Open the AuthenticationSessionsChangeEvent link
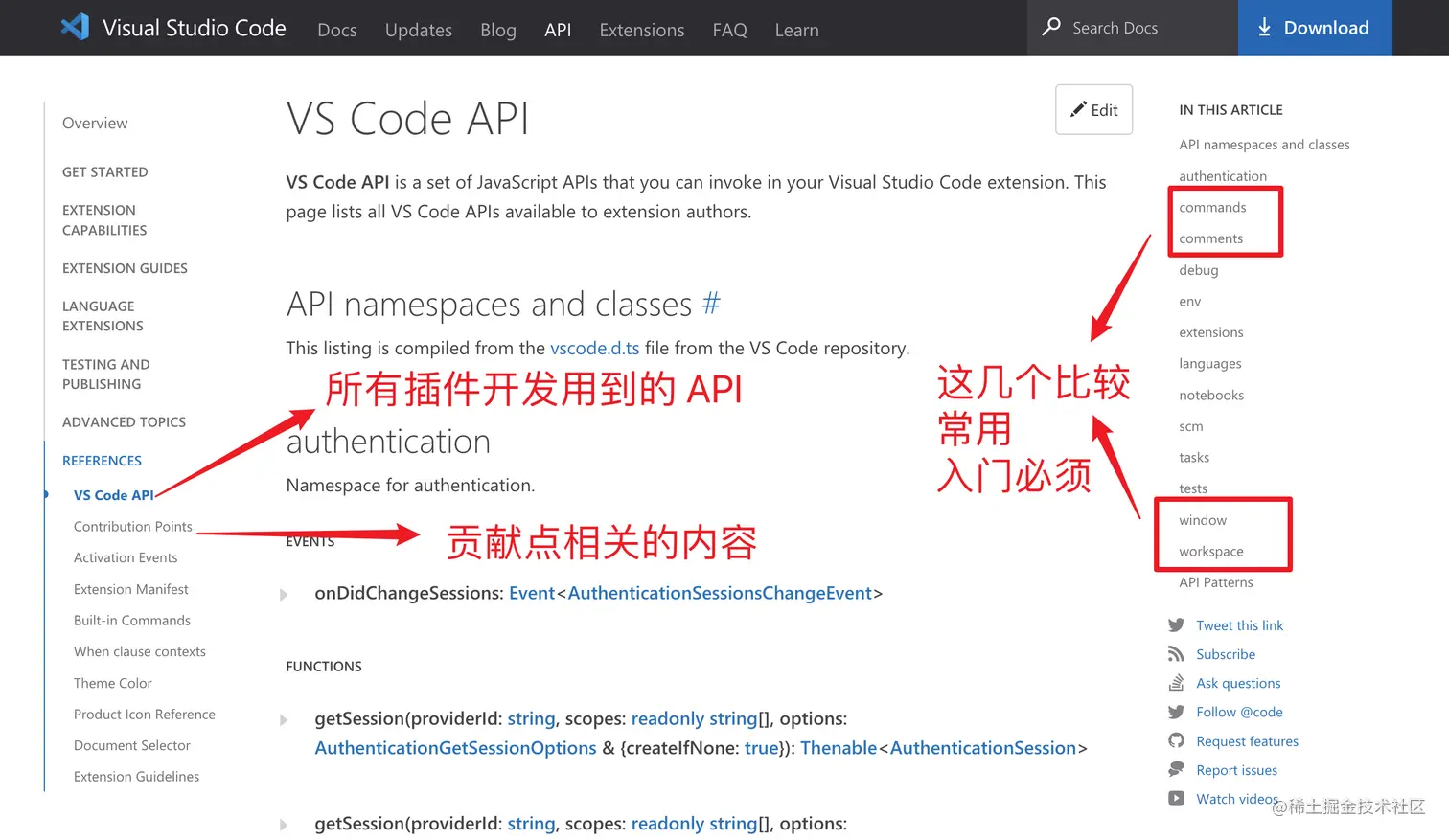 (x=720, y=593)
